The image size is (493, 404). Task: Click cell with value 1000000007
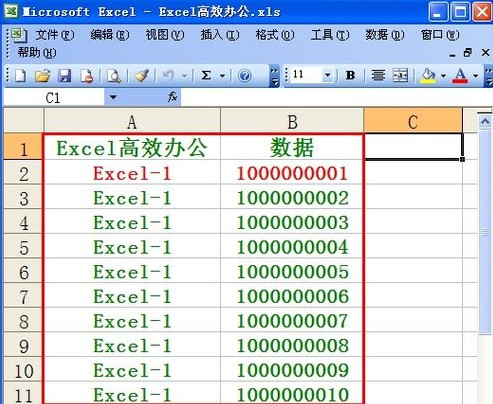[x=292, y=320]
